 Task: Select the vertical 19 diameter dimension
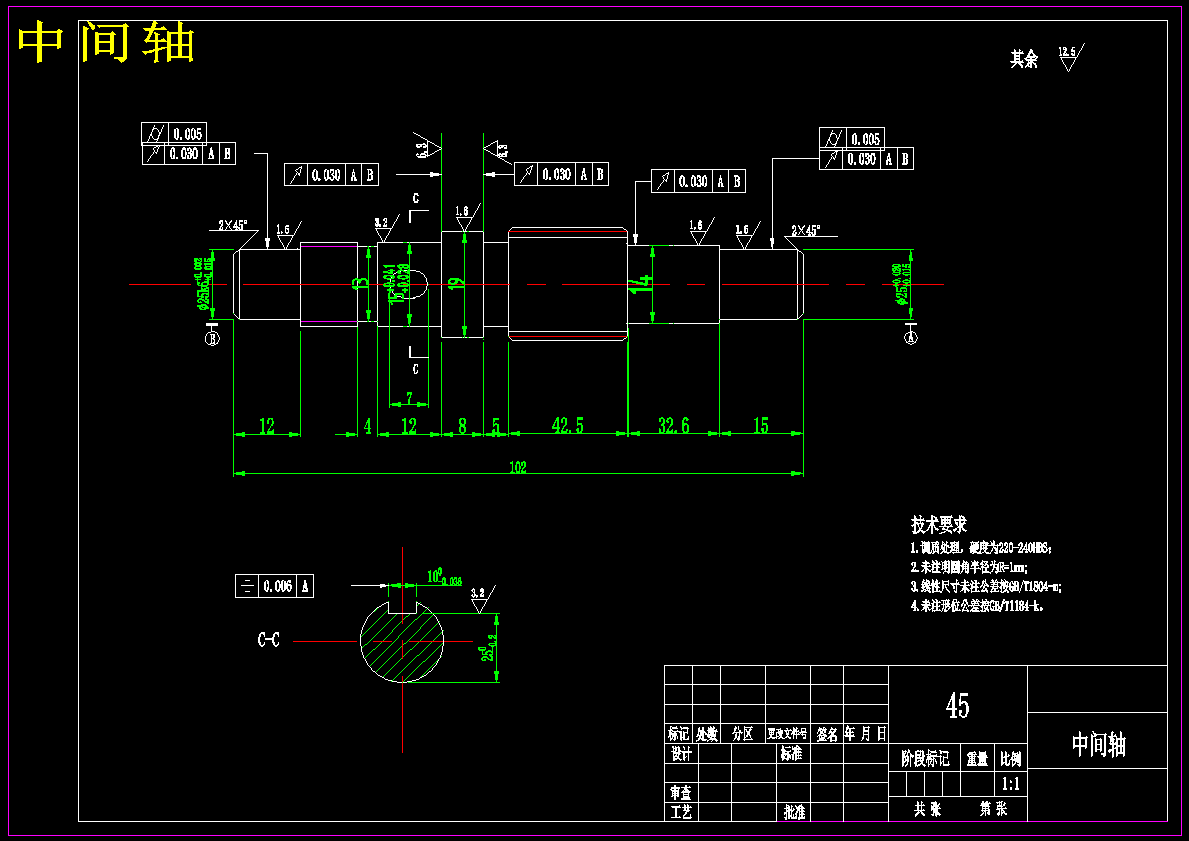pos(455,283)
